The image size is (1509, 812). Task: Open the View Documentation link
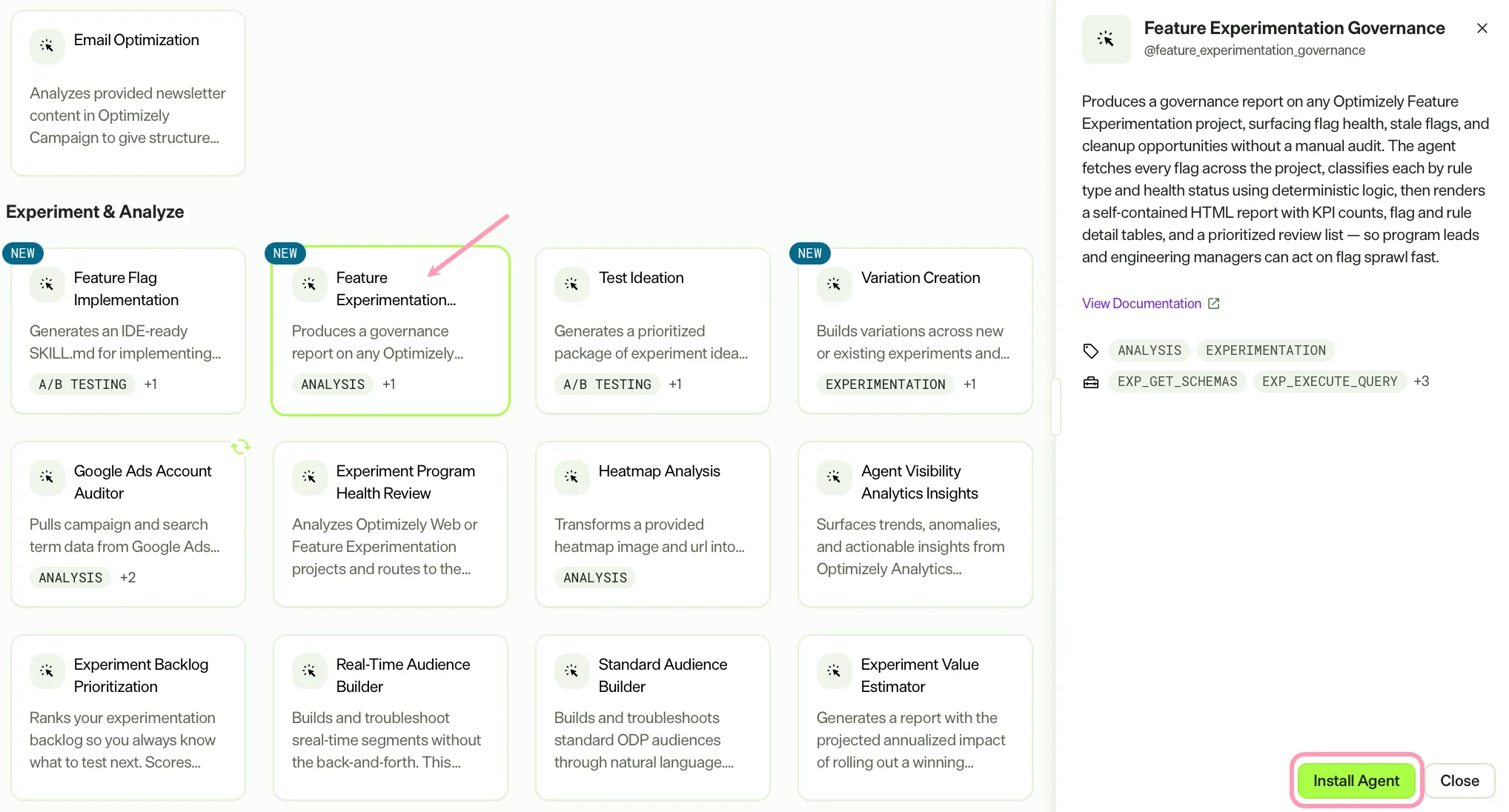1141,304
